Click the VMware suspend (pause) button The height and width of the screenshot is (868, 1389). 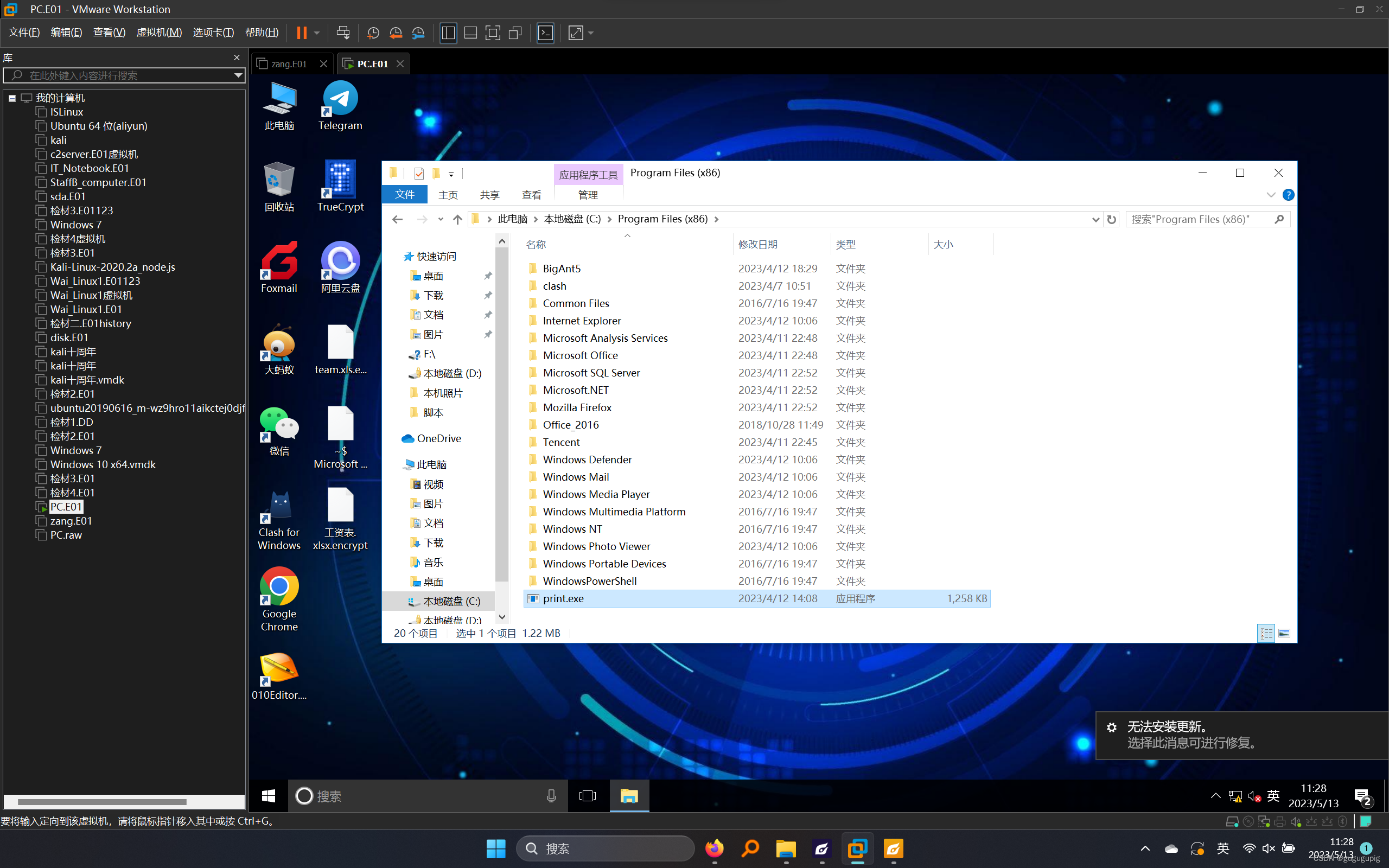pos(301,33)
